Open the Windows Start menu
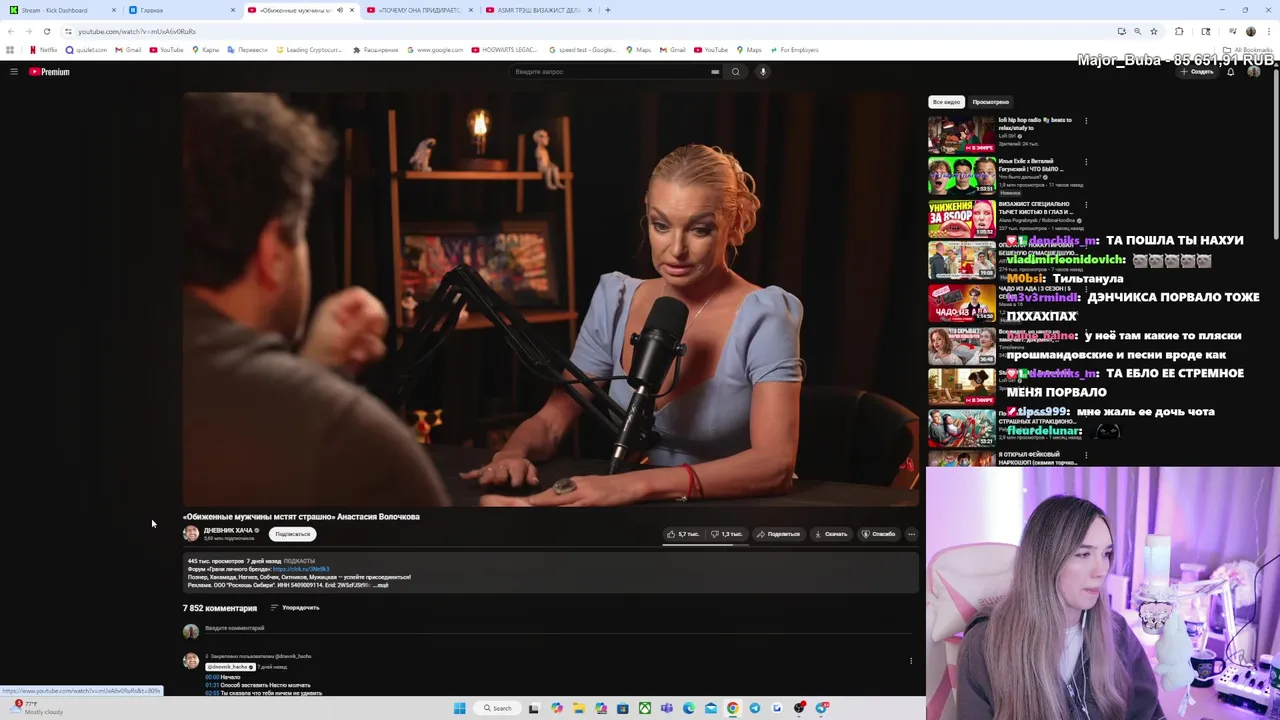Screen dimensions: 1280x720 [x=459, y=708]
